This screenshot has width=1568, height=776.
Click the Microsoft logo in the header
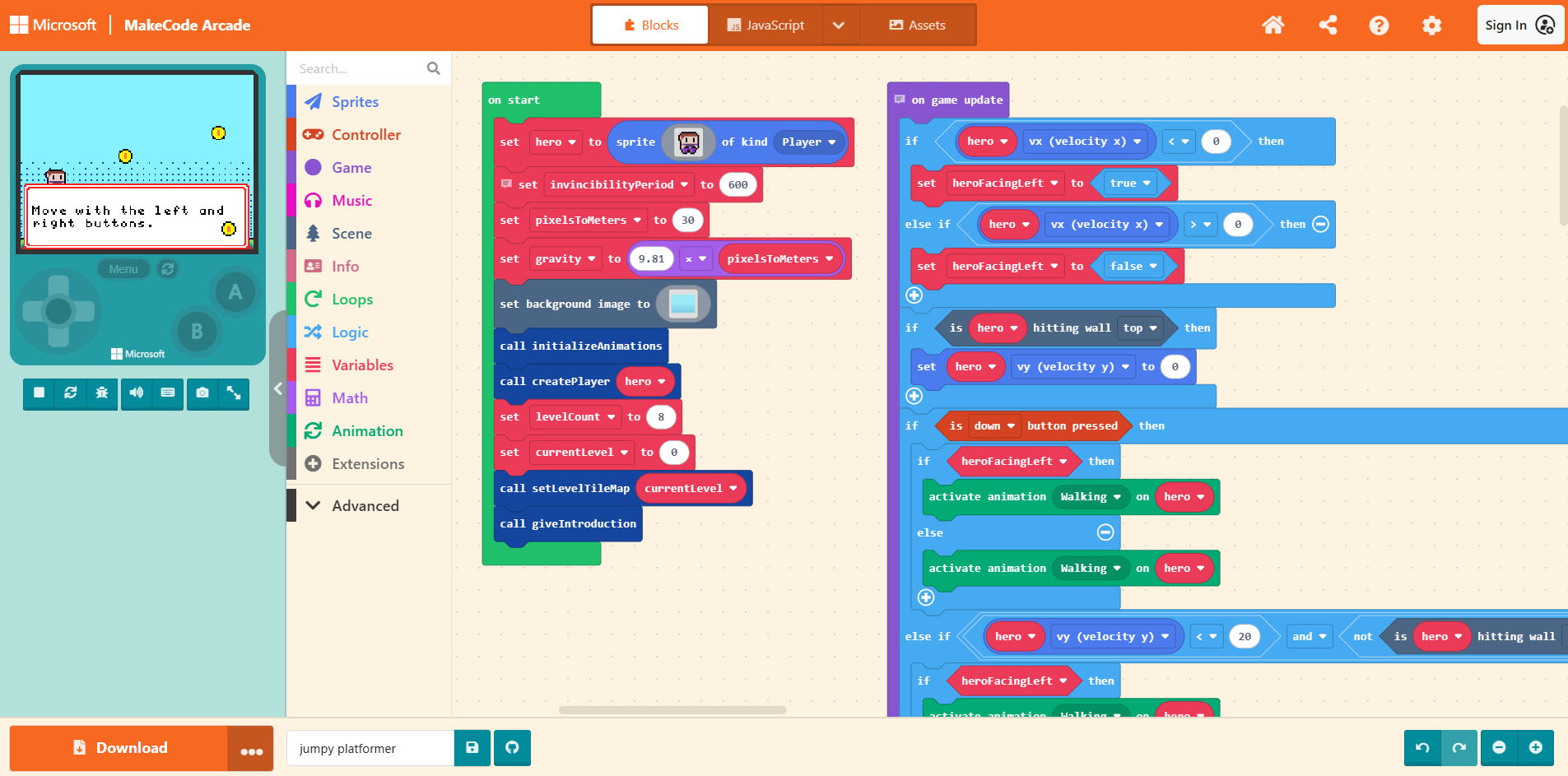[54, 26]
